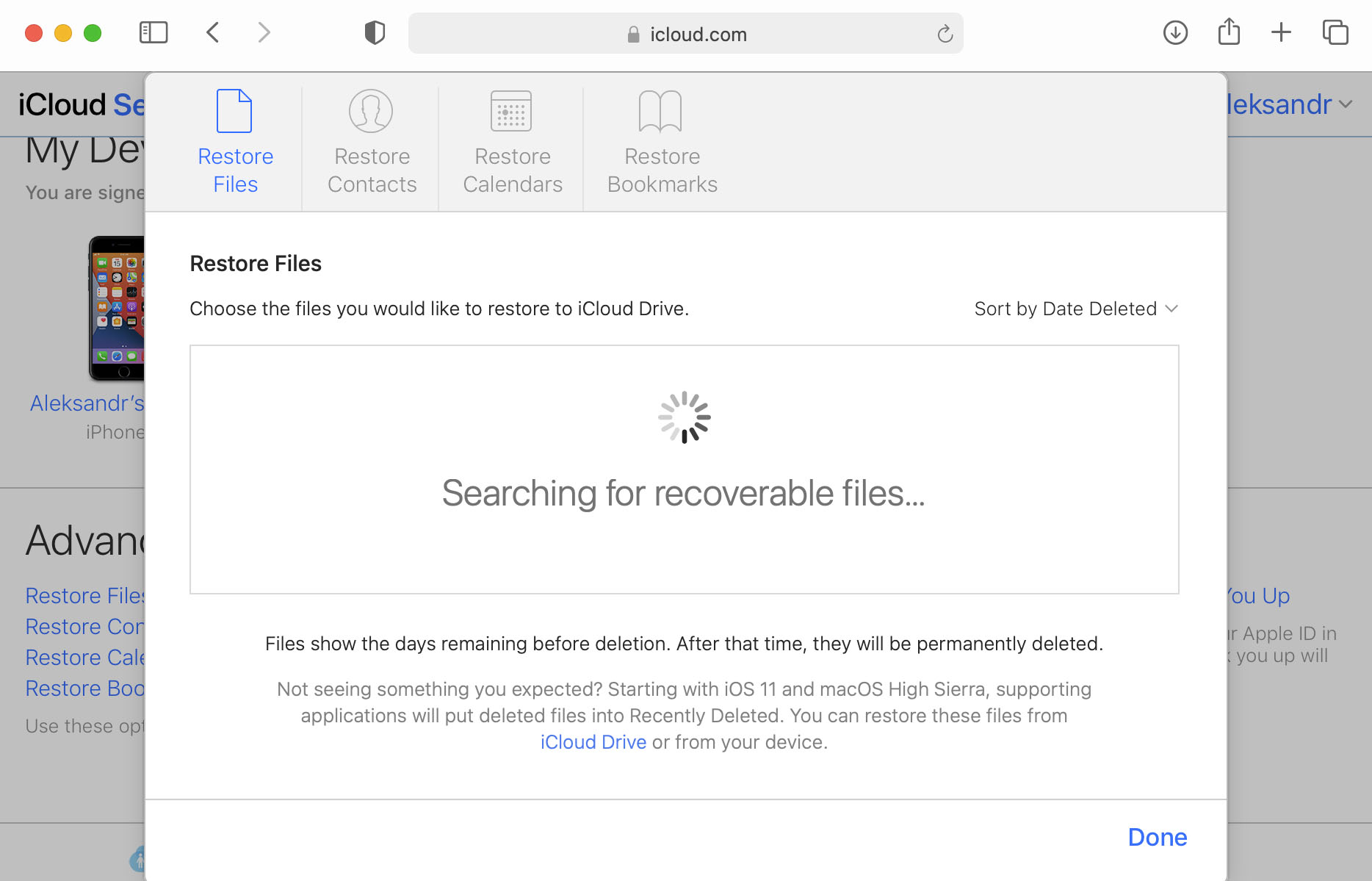Open the Aleksandr account menu chevron
This screenshot has height=881, width=1372.
[x=1346, y=104]
